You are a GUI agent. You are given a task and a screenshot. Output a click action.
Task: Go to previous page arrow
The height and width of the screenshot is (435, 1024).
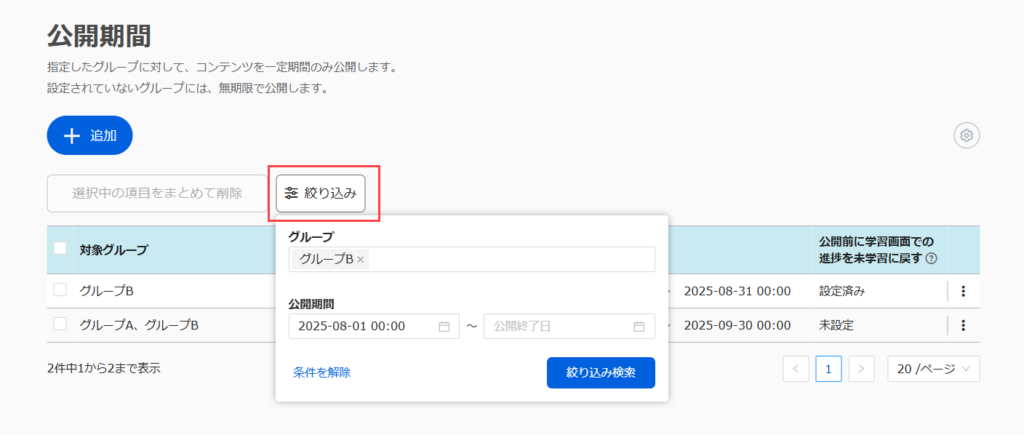pyautogui.click(x=796, y=369)
